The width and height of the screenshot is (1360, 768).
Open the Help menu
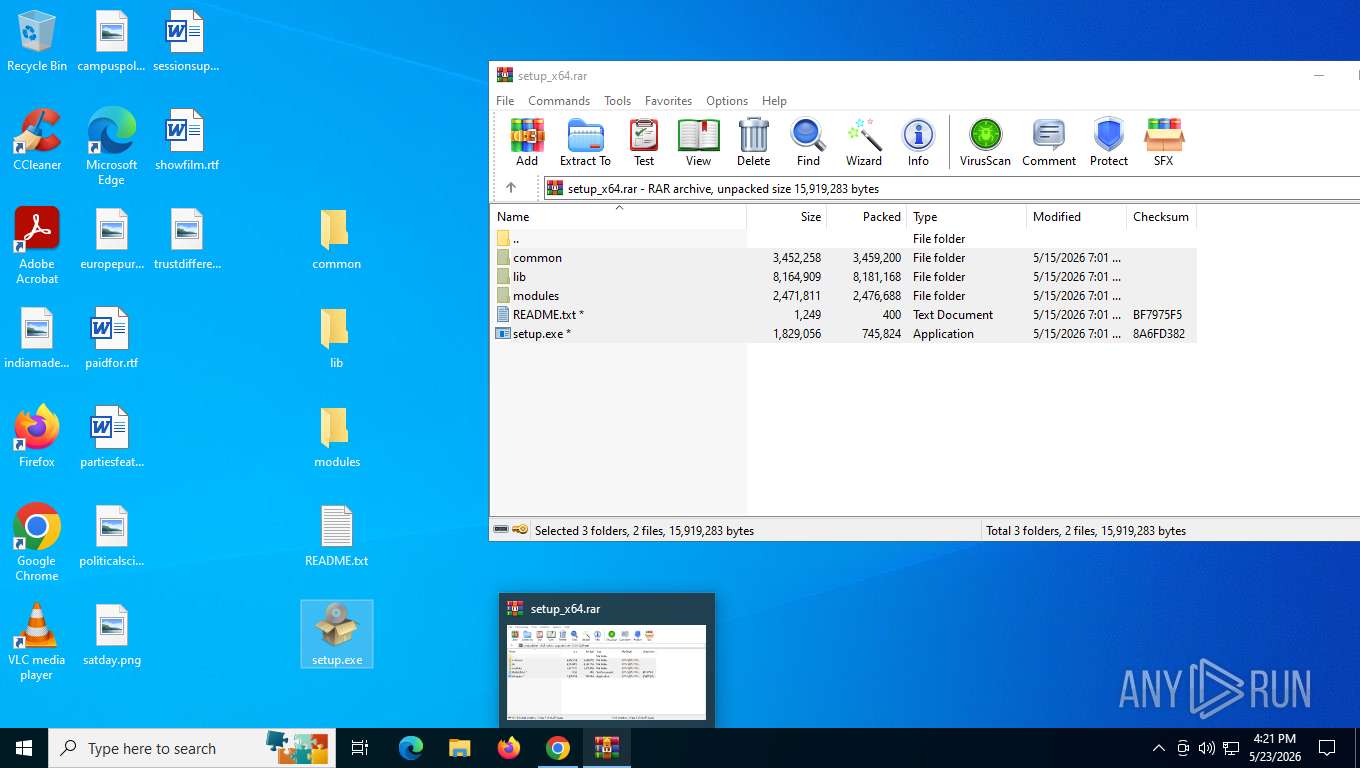pyautogui.click(x=774, y=101)
